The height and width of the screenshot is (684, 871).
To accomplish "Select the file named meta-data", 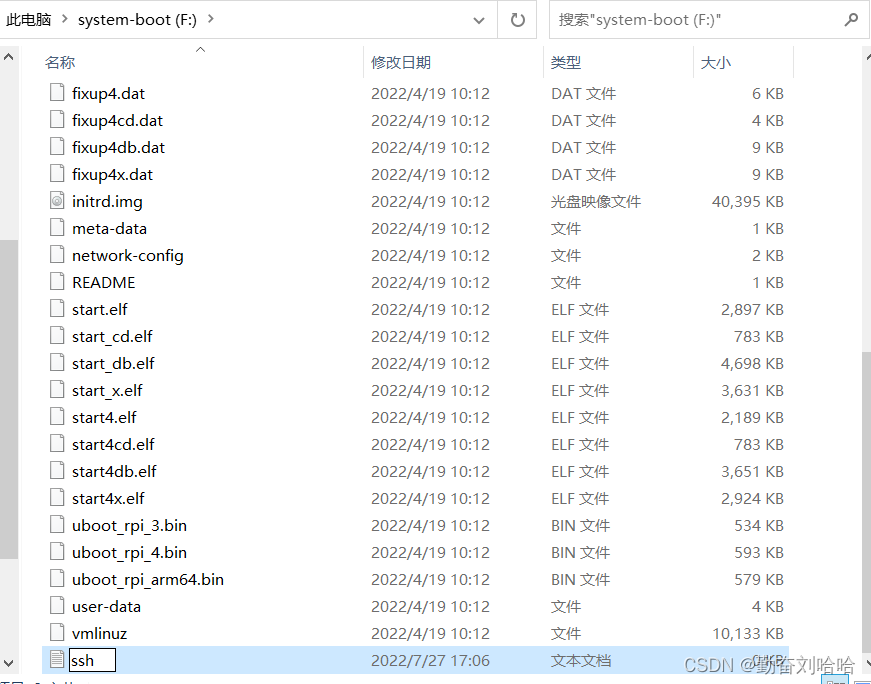I will point(109,228).
